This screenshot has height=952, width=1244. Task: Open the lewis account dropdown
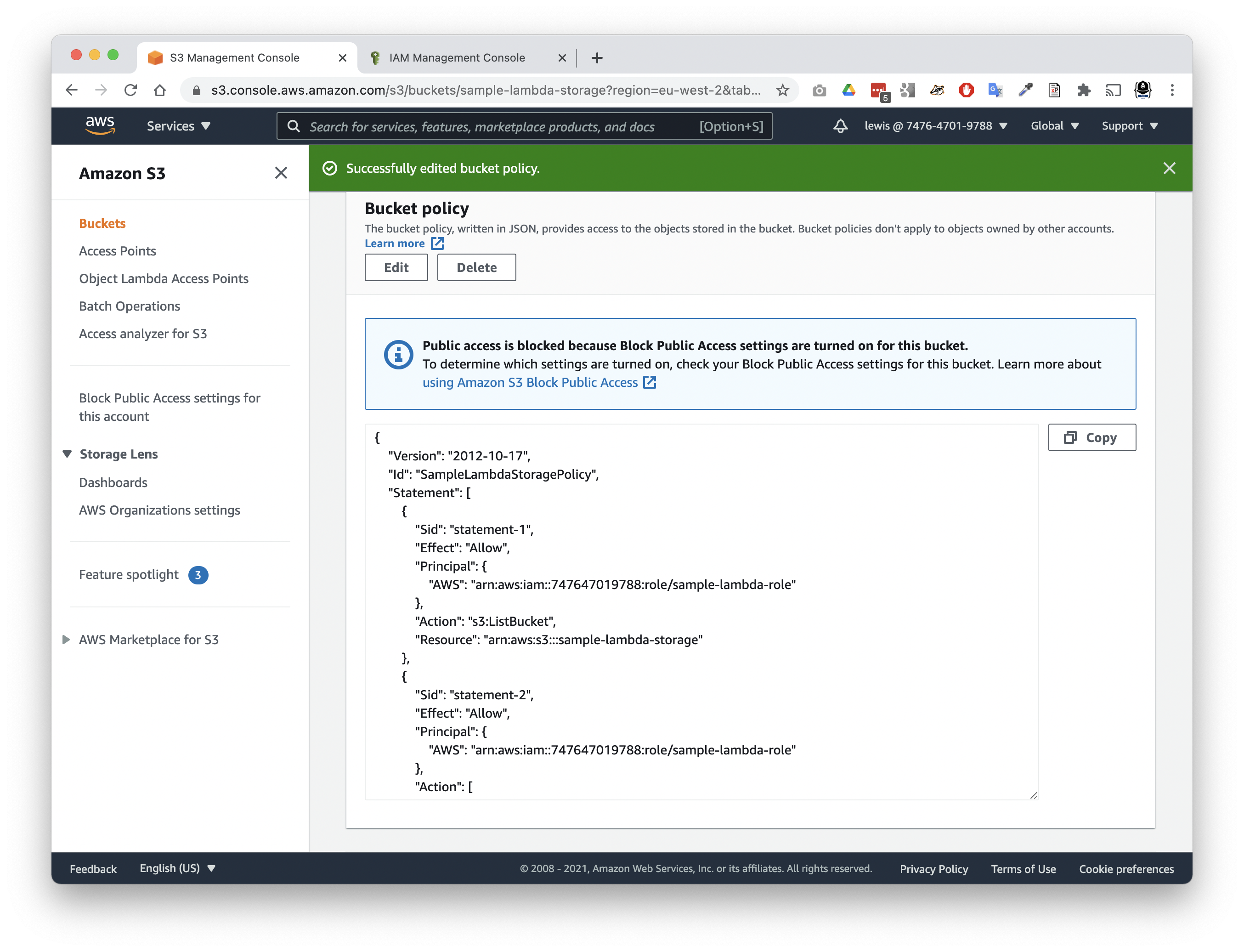pos(935,126)
